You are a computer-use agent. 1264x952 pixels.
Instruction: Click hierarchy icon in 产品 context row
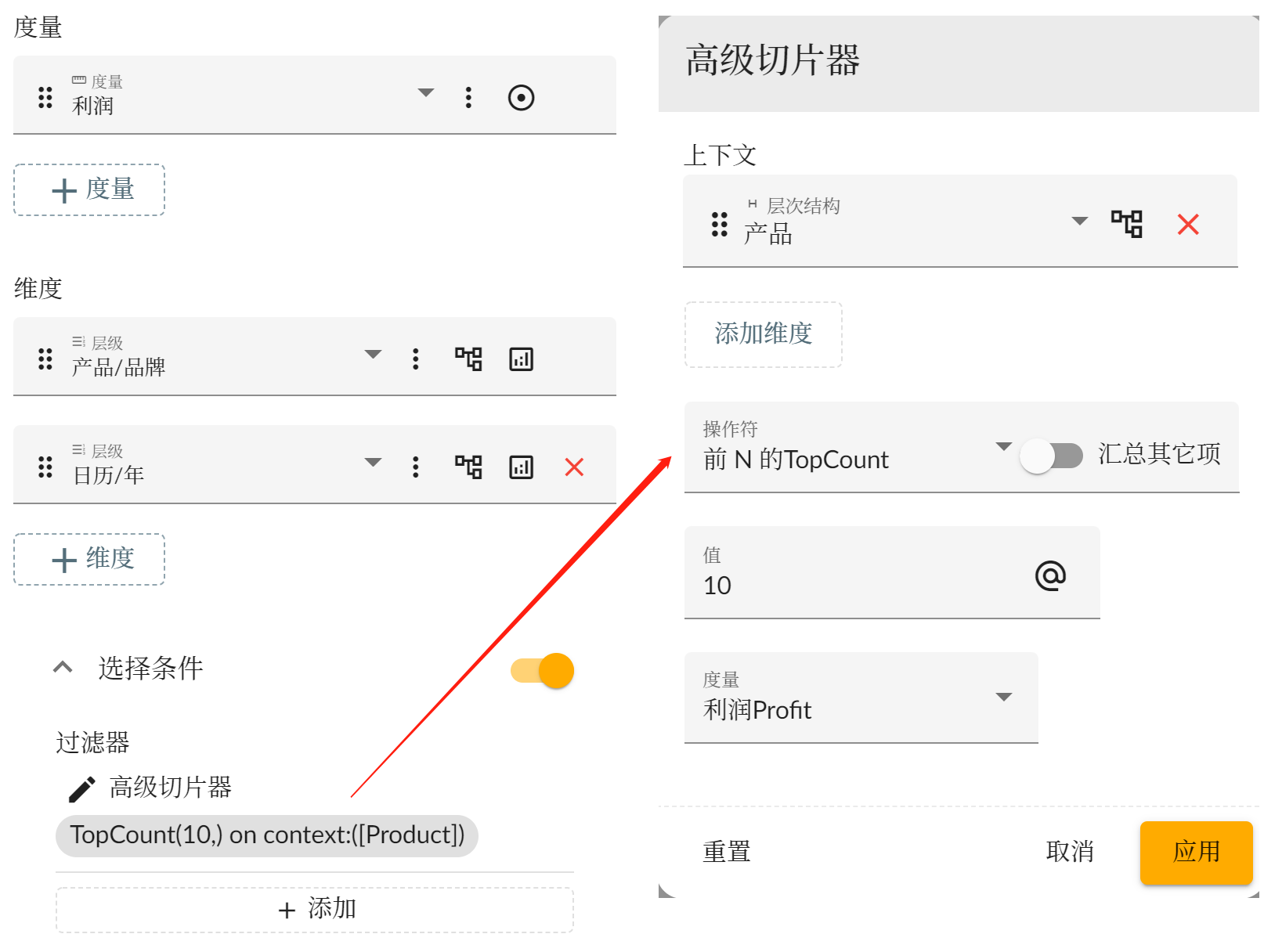1127,224
